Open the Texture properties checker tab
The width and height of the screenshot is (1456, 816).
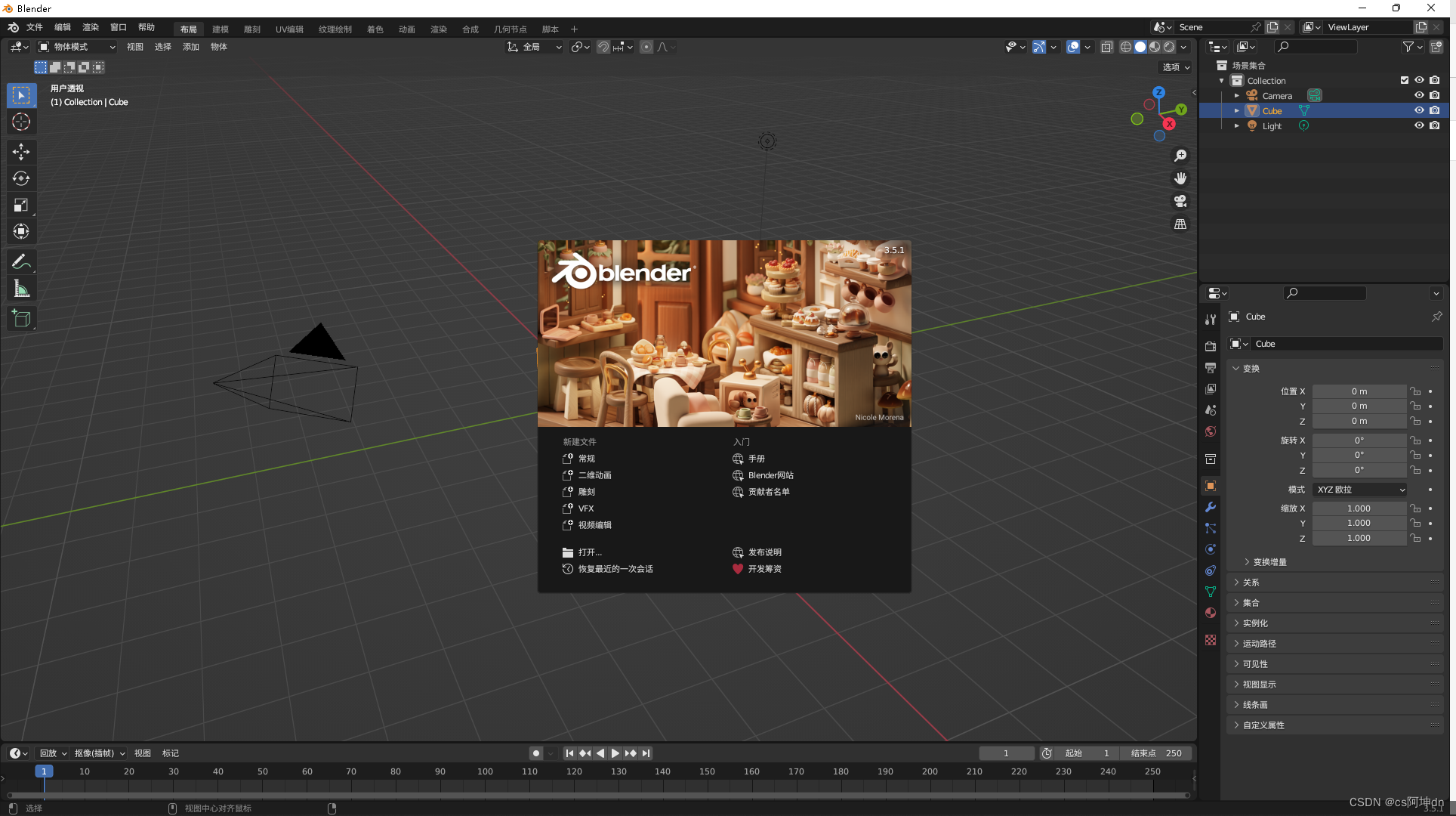[x=1211, y=640]
